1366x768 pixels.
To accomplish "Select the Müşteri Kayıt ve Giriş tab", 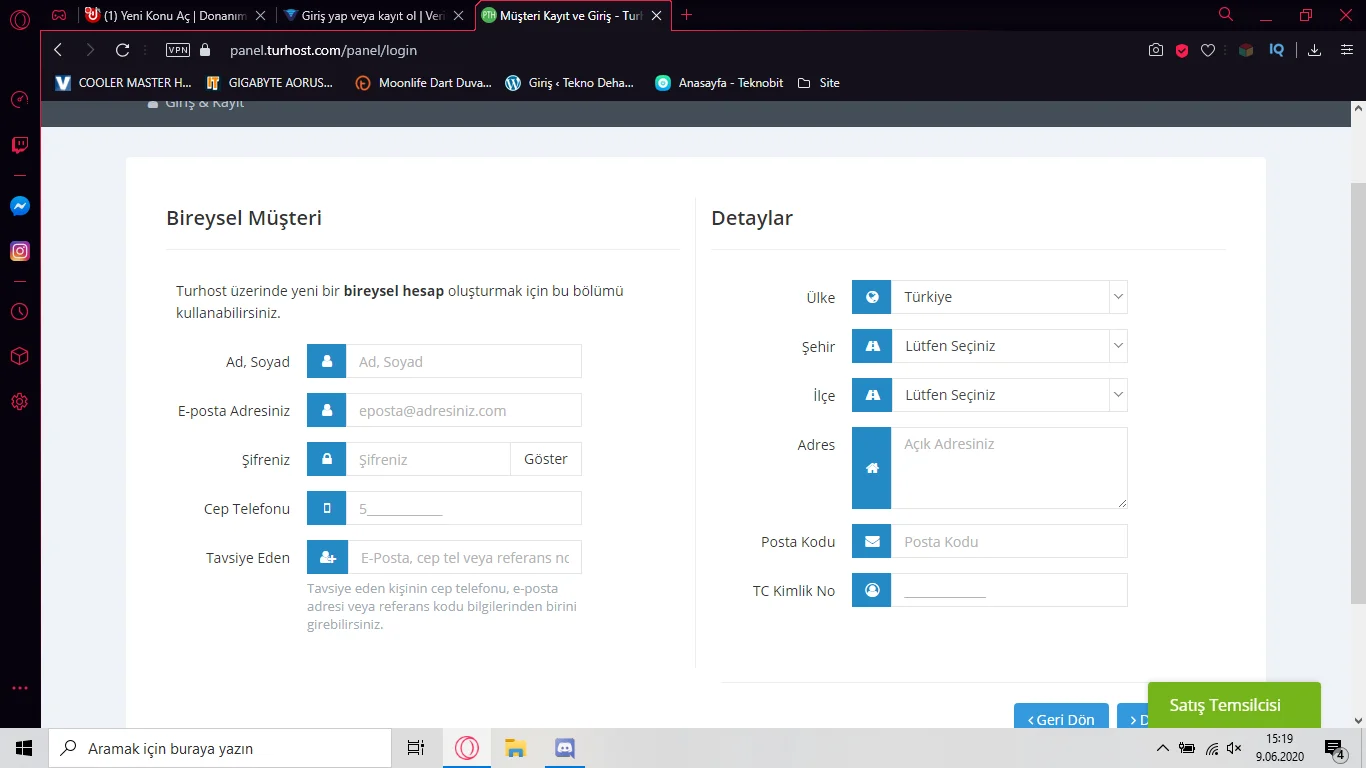I will 572,16.
